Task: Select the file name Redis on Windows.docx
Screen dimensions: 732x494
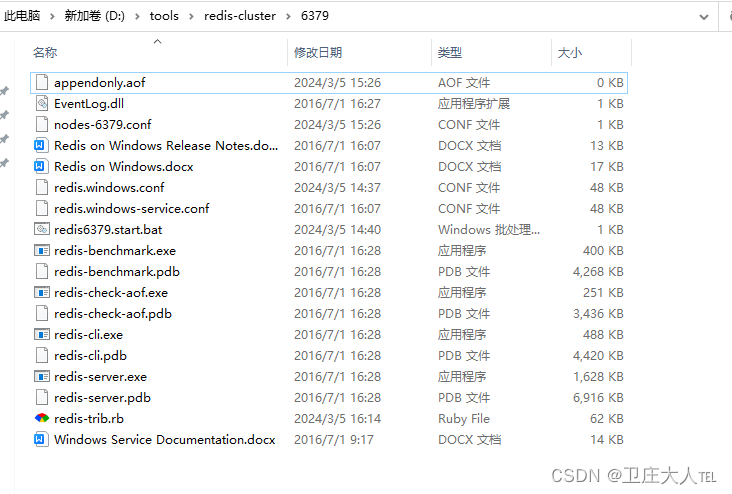Action: [124, 167]
